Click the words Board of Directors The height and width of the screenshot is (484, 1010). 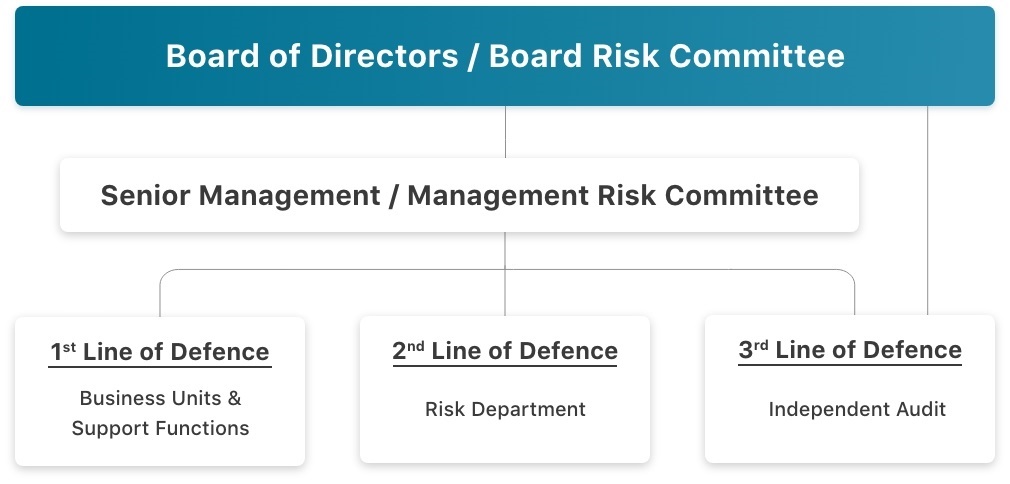[x=312, y=56]
